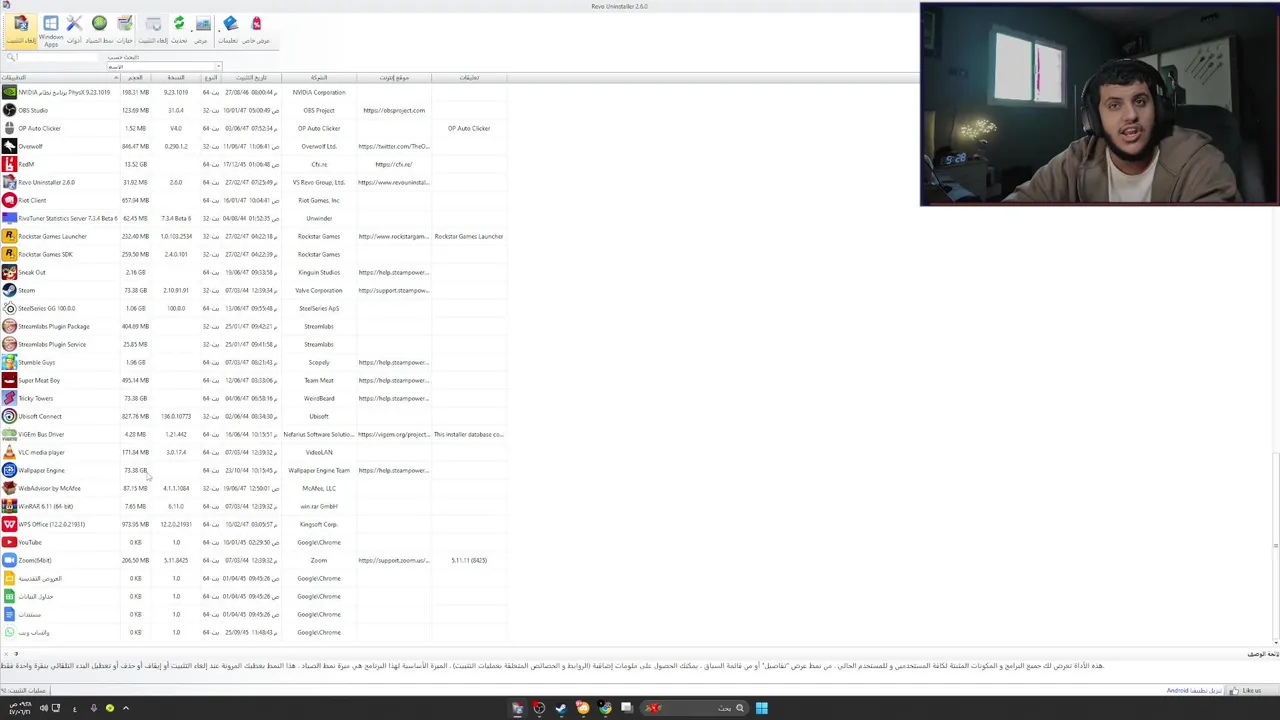Select the Stumble Guys program icon

9,362
